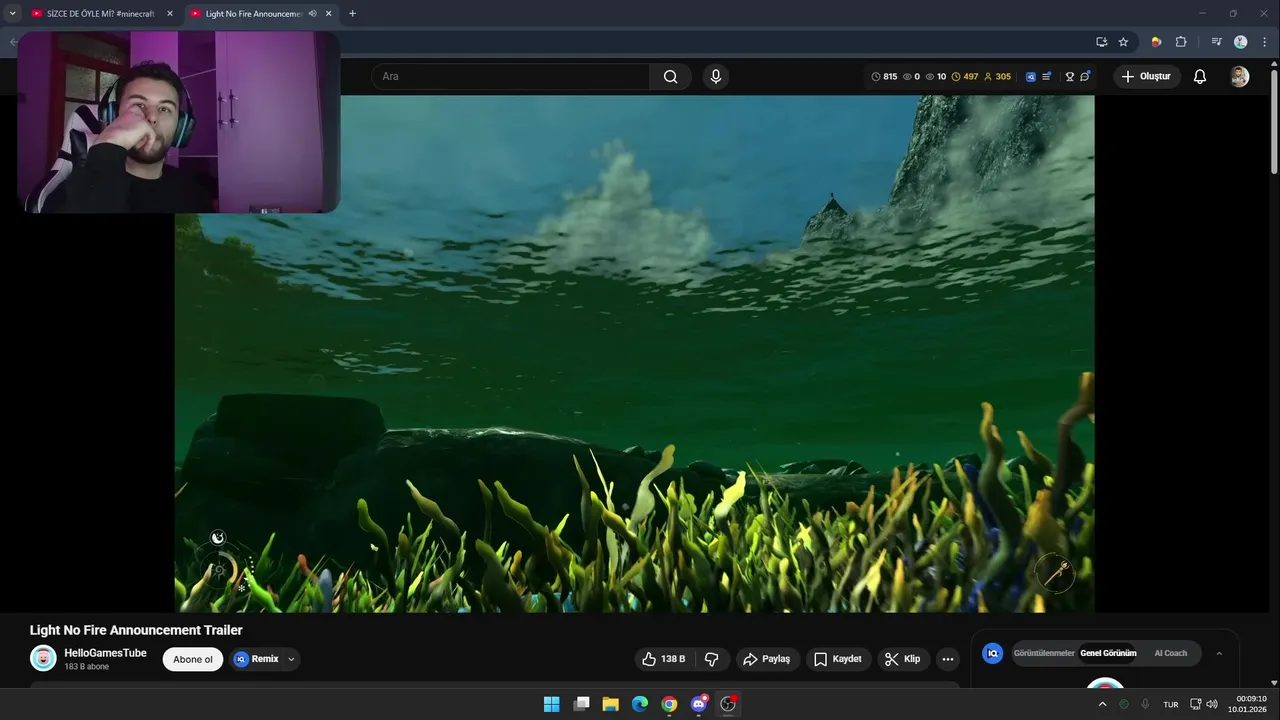The width and height of the screenshot is (1280, 720).
Task: Click the vidIQ logo in the side panel
Action: 993,653
